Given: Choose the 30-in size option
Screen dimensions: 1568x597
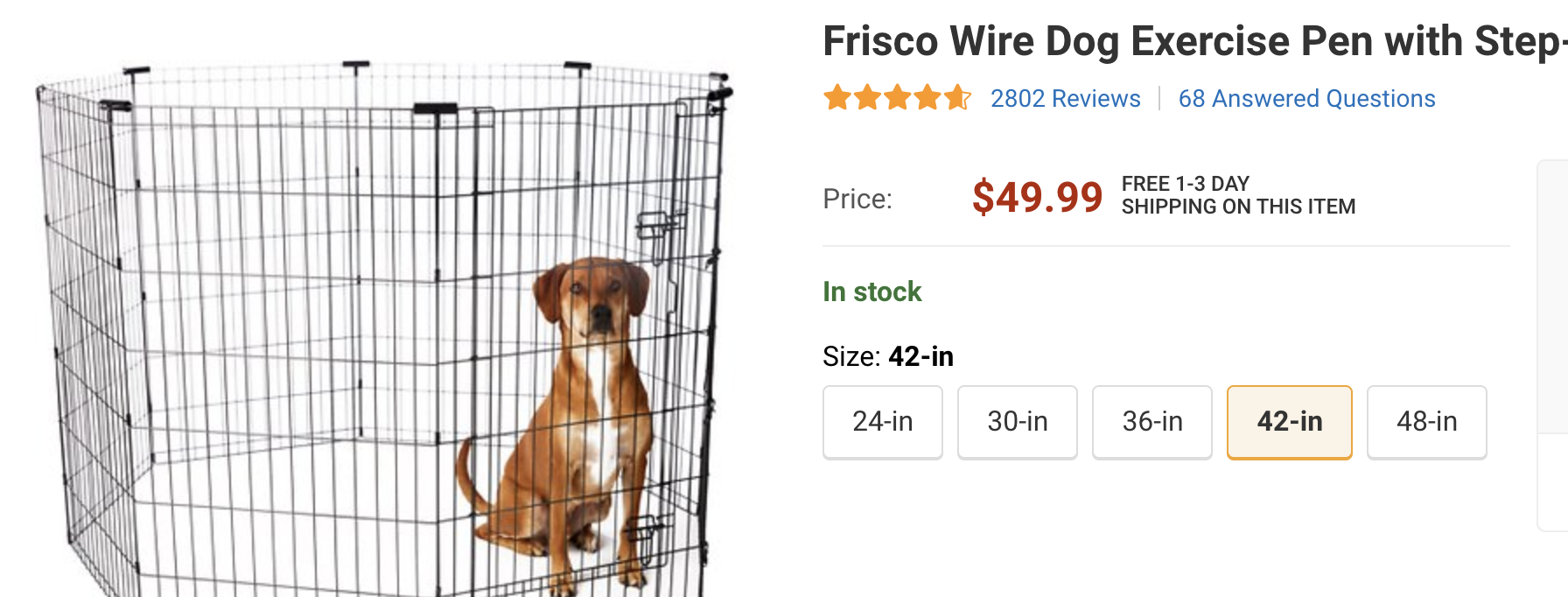Looking at the screenshot, I should pos(1017,422).
